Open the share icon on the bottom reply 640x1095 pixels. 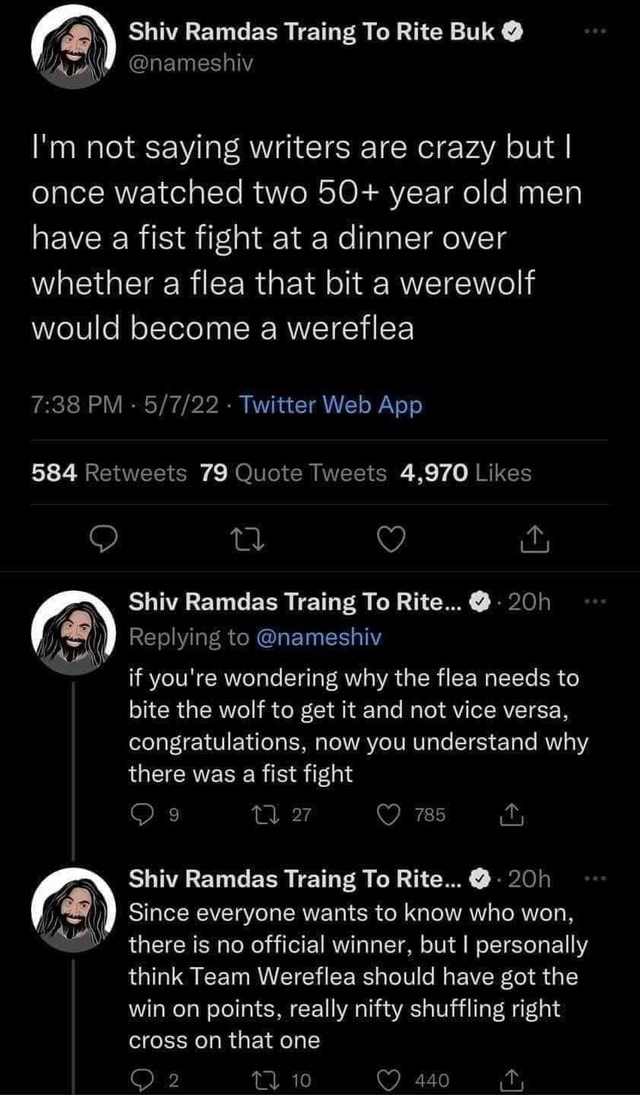click(x=510, y=1078)
